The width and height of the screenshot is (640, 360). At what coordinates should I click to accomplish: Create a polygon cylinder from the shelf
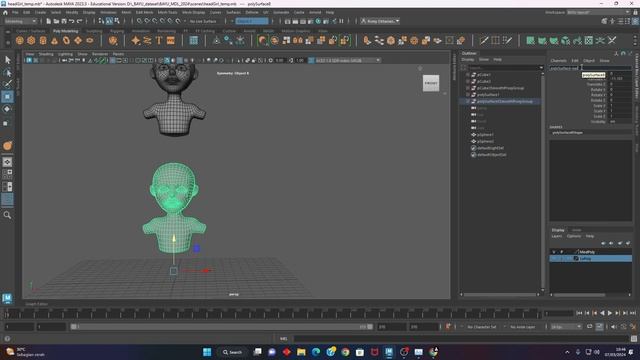(43, 40)
